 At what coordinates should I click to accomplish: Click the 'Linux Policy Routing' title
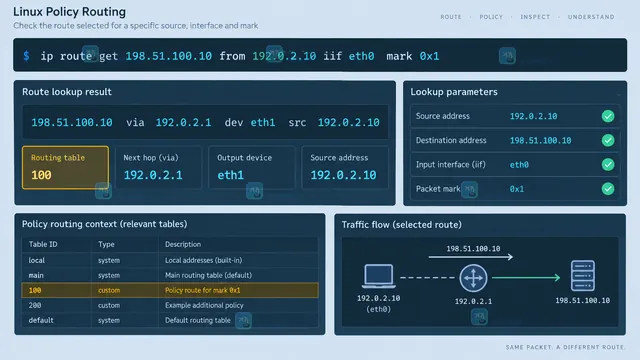(69, 11)
